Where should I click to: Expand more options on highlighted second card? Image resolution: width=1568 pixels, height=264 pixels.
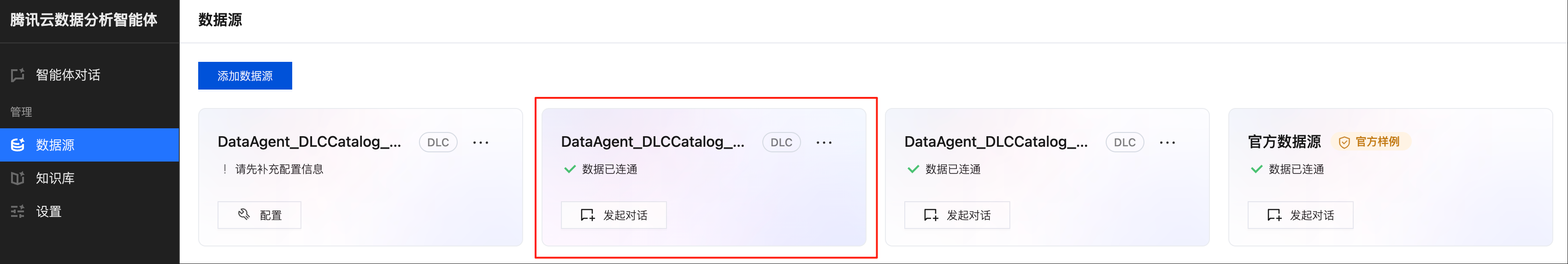824,143
